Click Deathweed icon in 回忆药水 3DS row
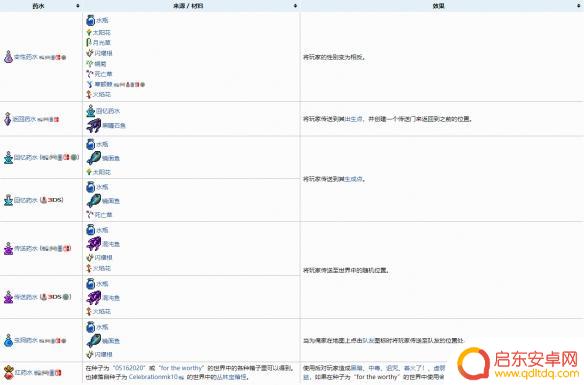584x385 pixels. click(89, 215)
